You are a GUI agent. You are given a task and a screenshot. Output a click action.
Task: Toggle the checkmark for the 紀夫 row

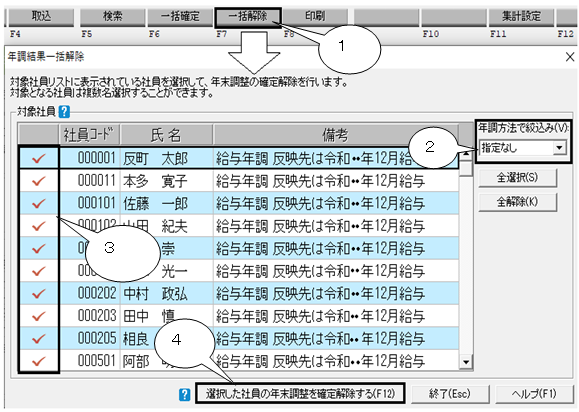click(x=39, y=226)
